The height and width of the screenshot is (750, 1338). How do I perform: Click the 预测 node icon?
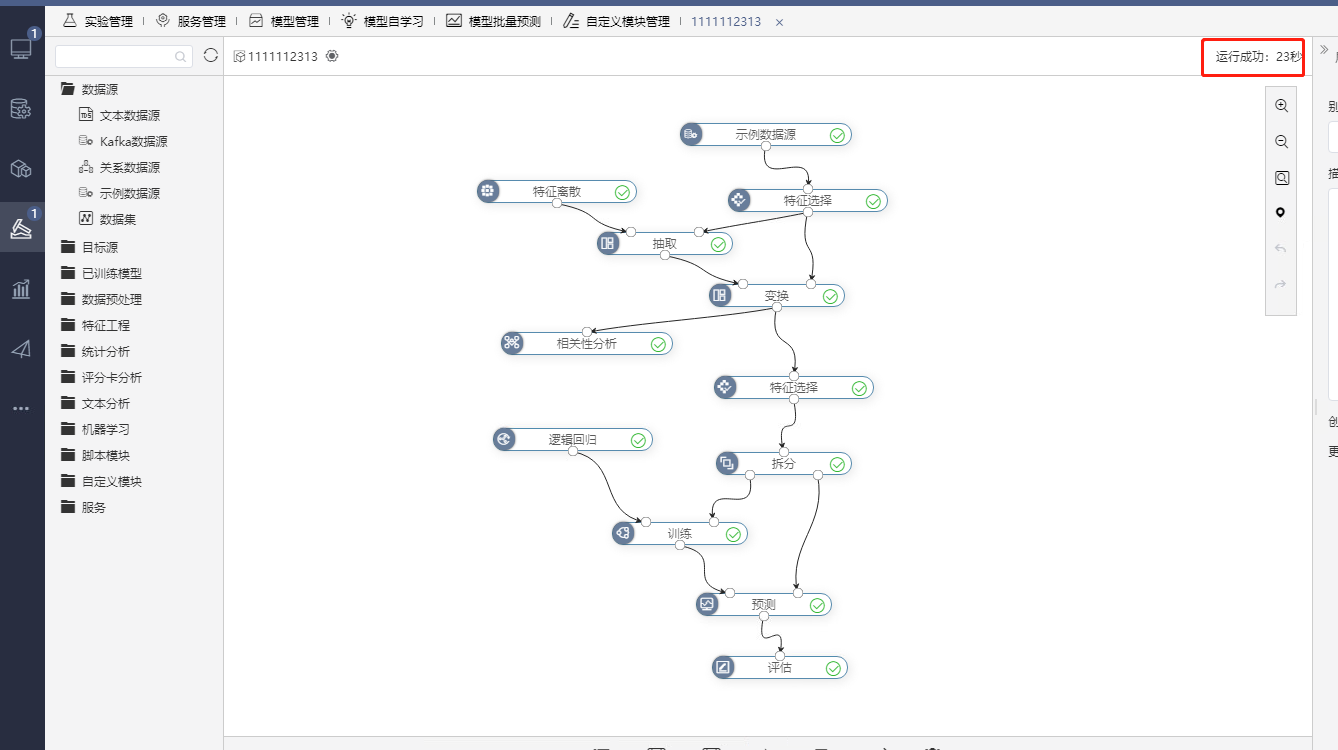707,604
